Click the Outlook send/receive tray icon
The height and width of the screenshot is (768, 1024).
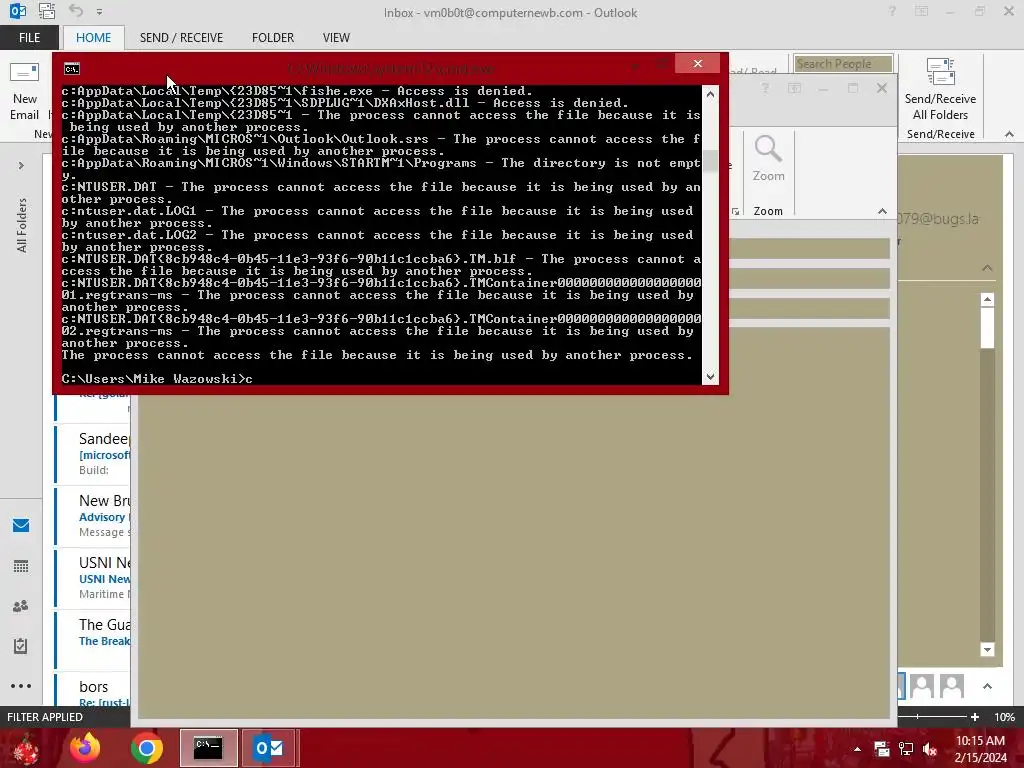(x=882, y=749)
